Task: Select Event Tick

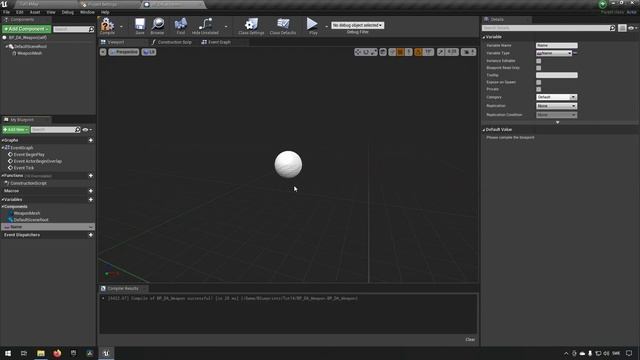Action: click(24, 168)
